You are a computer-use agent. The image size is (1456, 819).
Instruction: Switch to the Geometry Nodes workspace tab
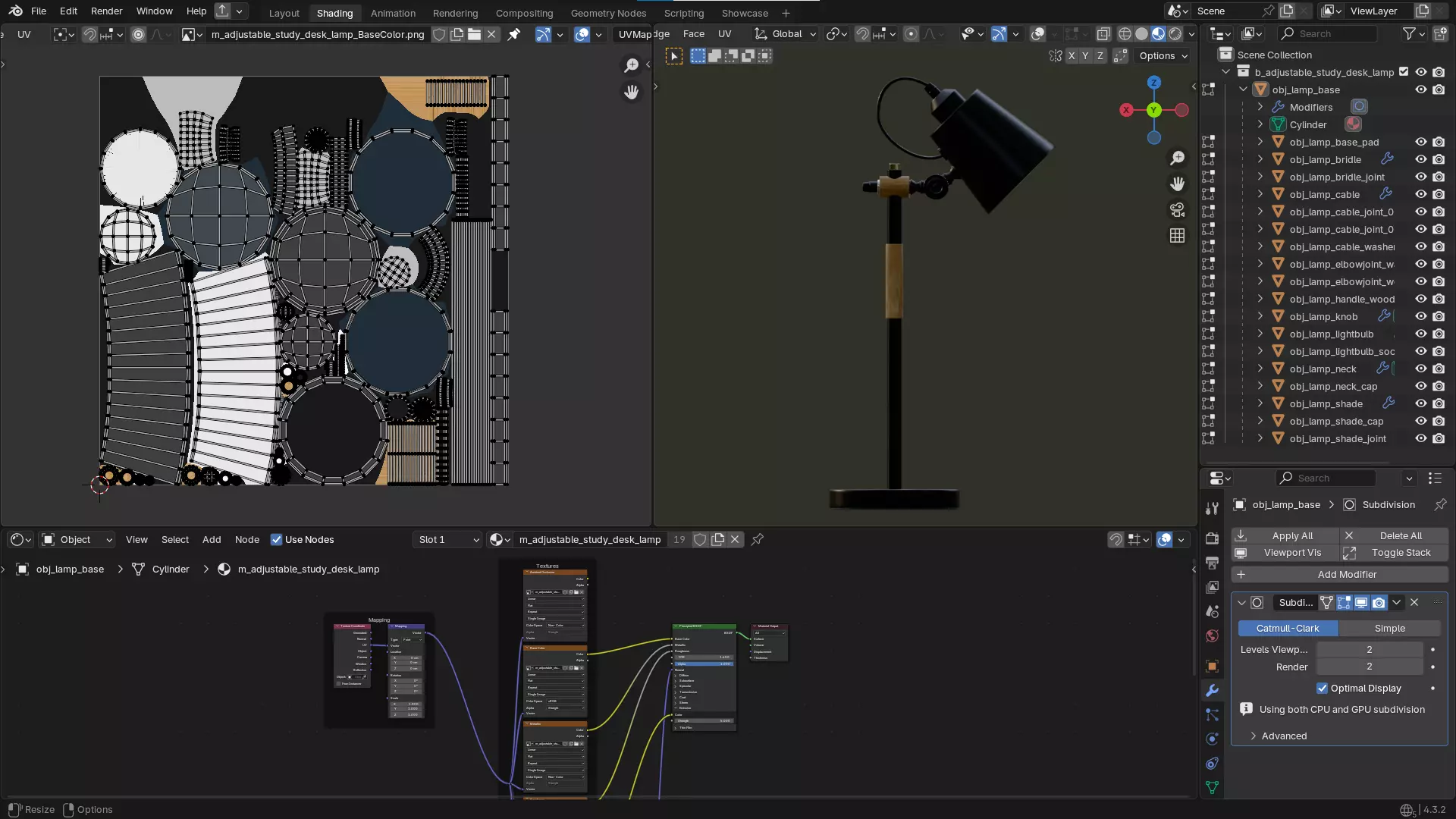(608, 13)
